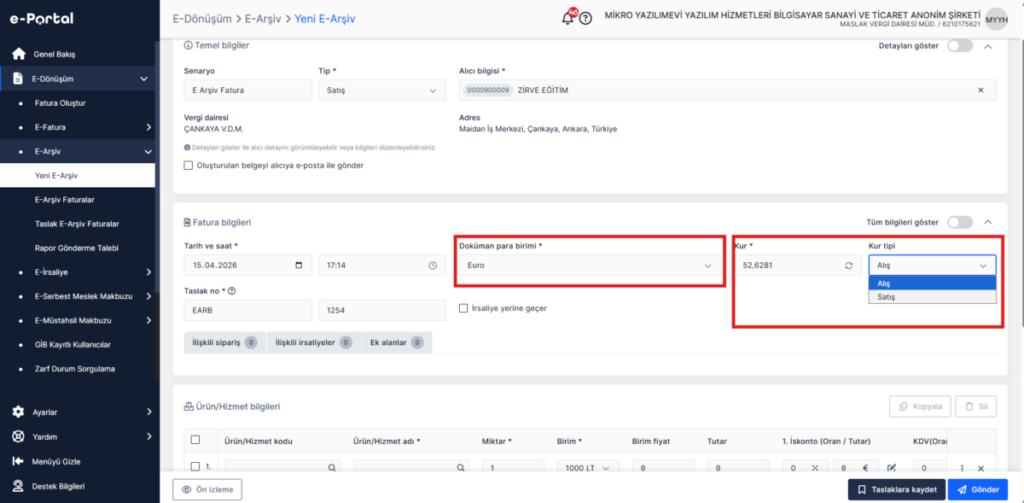Open the Birim dropdown showing 1000 LT
Image resolution: width=1024 pixels, height=503 pixels.
pyautogui.click(x=590, y=468)
